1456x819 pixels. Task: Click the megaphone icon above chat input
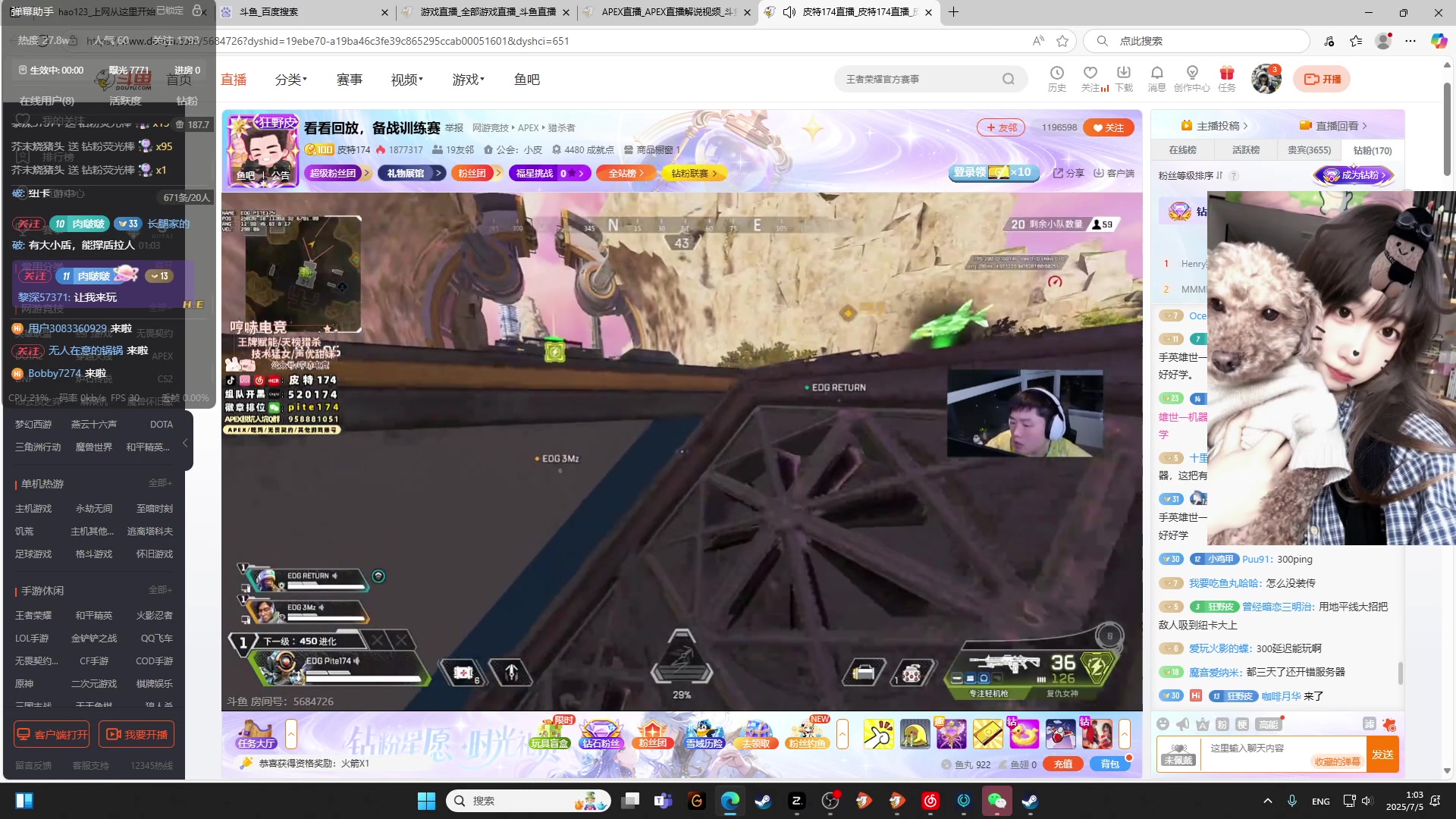click(1182, 724)
